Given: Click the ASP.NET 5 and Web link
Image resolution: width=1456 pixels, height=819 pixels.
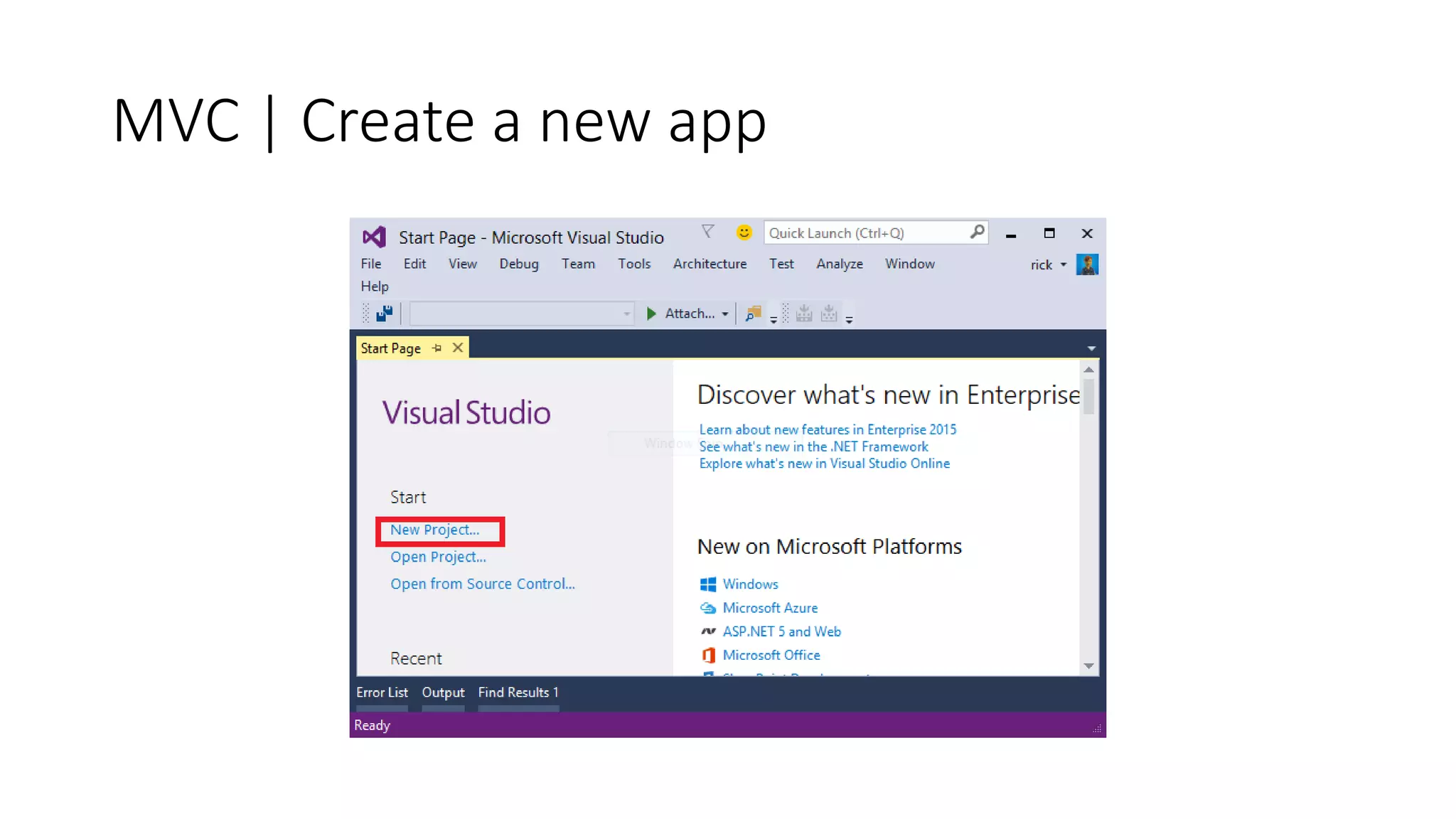Looking at the screenshot, I should click(x=781, y=631).
